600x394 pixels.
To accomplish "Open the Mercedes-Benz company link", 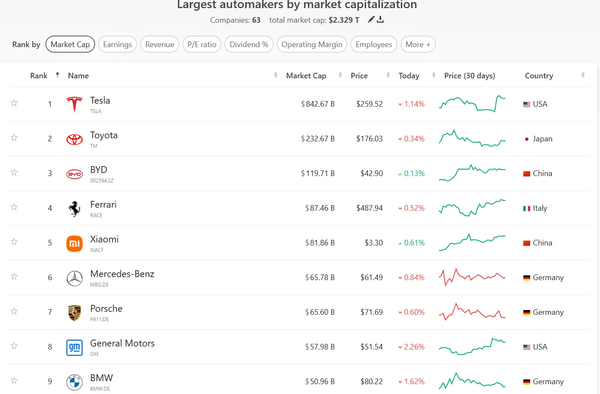I will (x=122, y=274).
